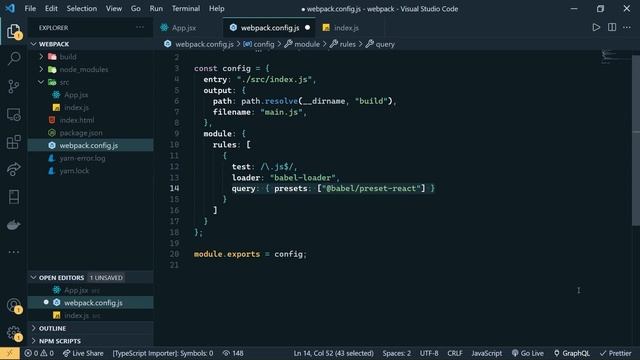
Task: Open the View menu
Action: click(x=114, y=9)
